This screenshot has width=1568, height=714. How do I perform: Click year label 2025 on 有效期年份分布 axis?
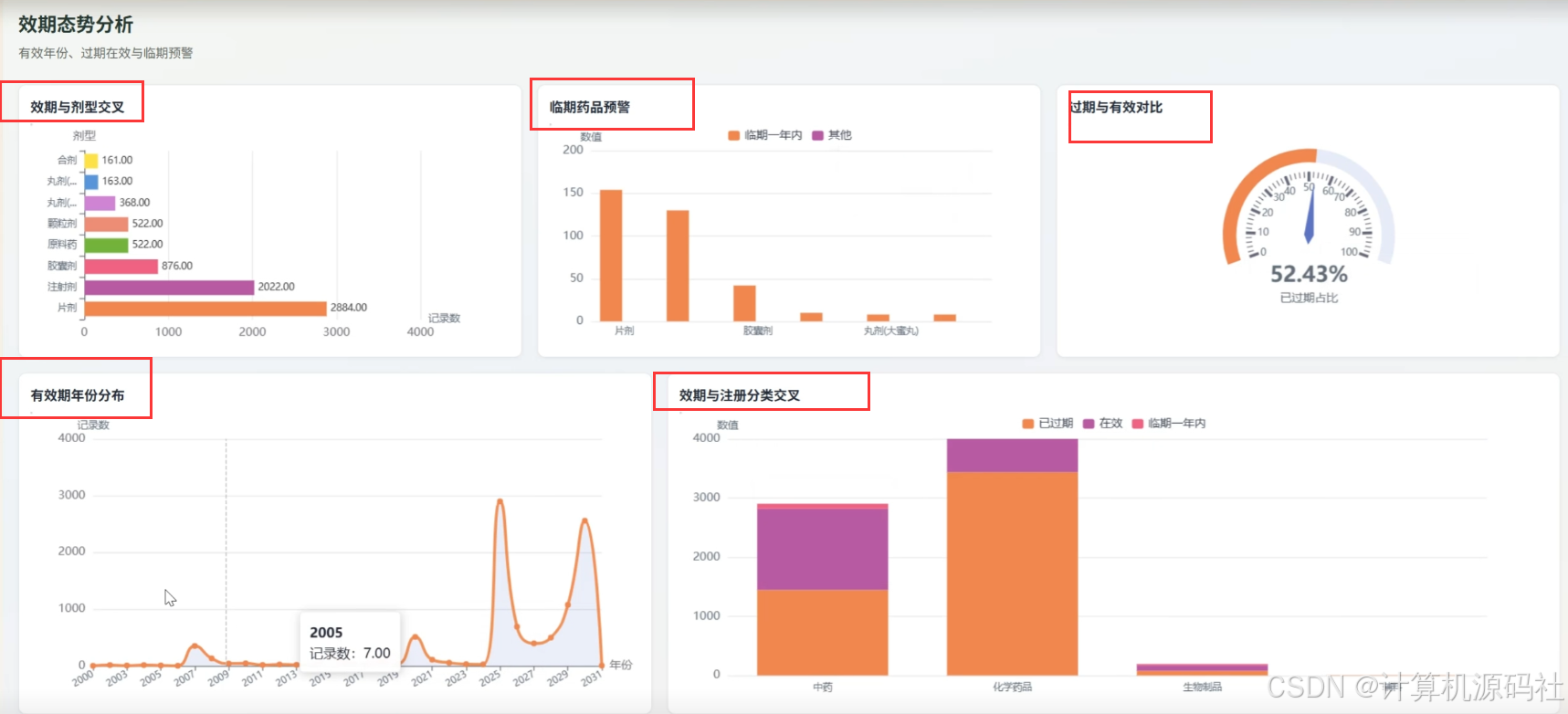489,677
